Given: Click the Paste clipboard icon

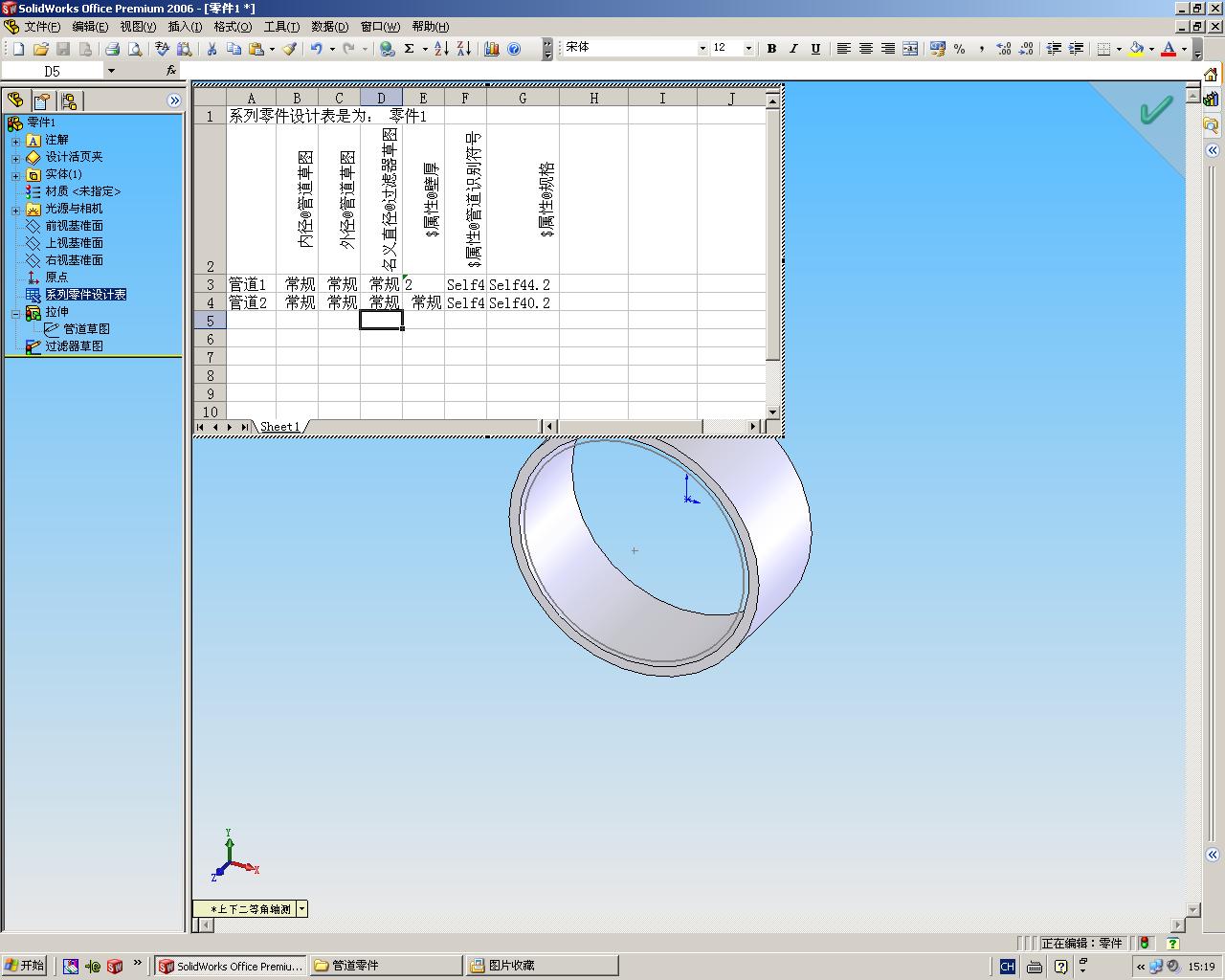Looking at the screenshot, I should pos(256,49).
